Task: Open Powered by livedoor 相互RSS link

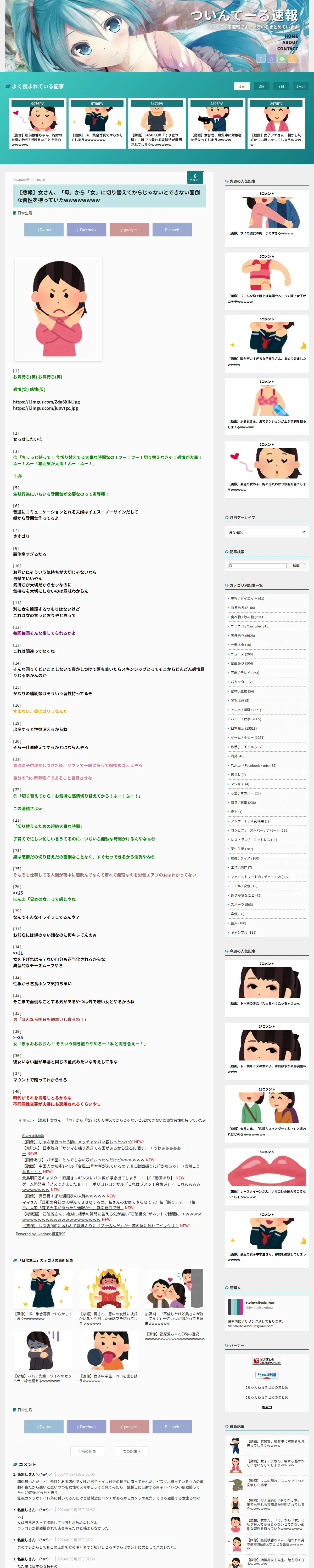Action: tap(40, 1234)
